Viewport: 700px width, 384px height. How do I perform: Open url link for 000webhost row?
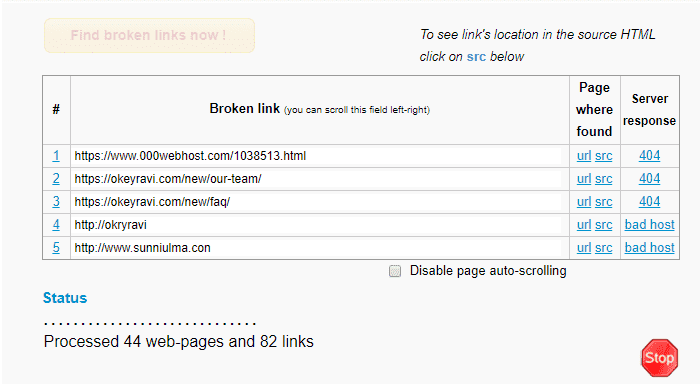[x=584, y=156]
